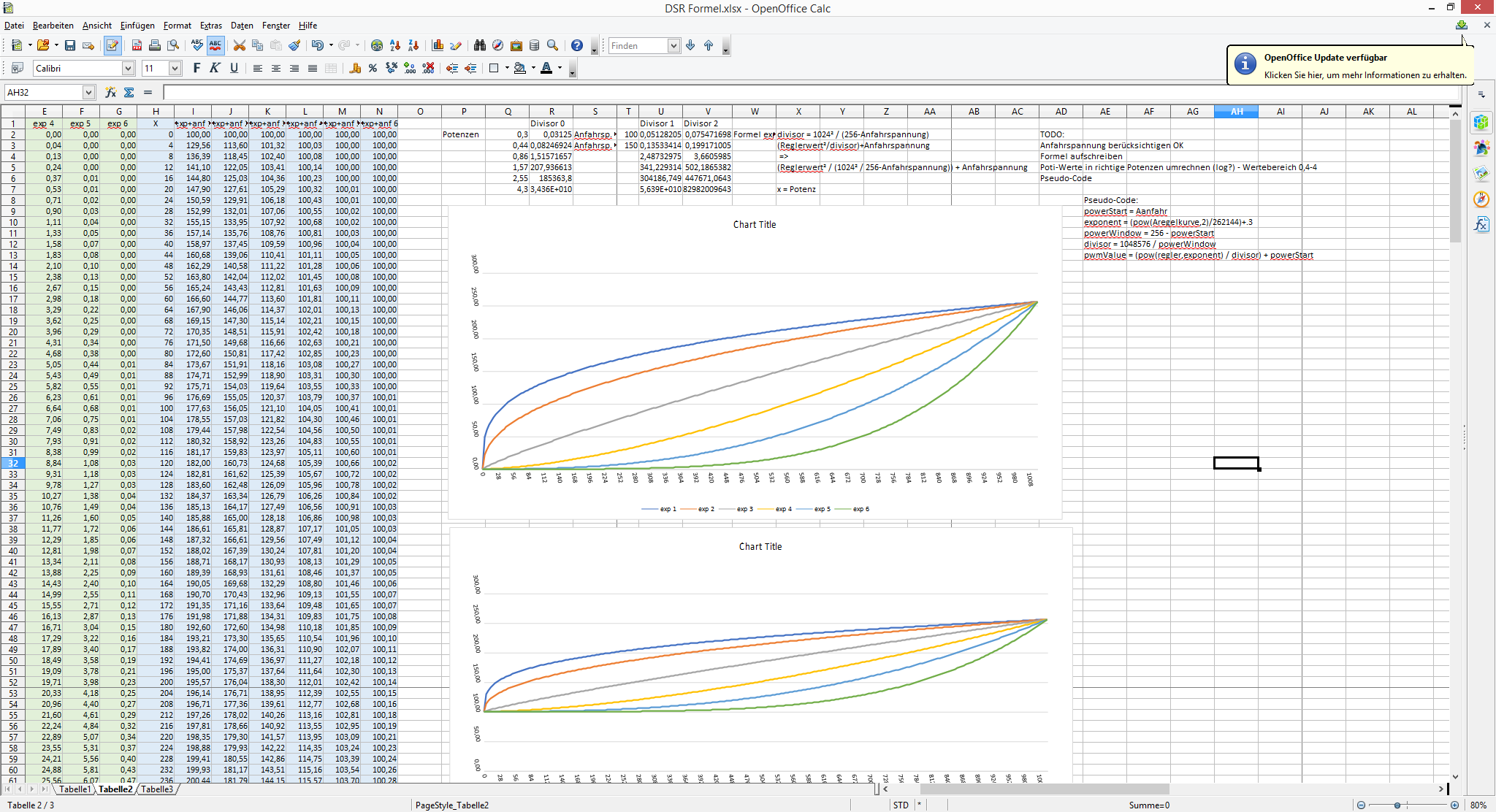Viewport: 1496px width, 812px height.
Task: Open the Einfügen menu
Action: pyautogui.click(x=137, y=25)
